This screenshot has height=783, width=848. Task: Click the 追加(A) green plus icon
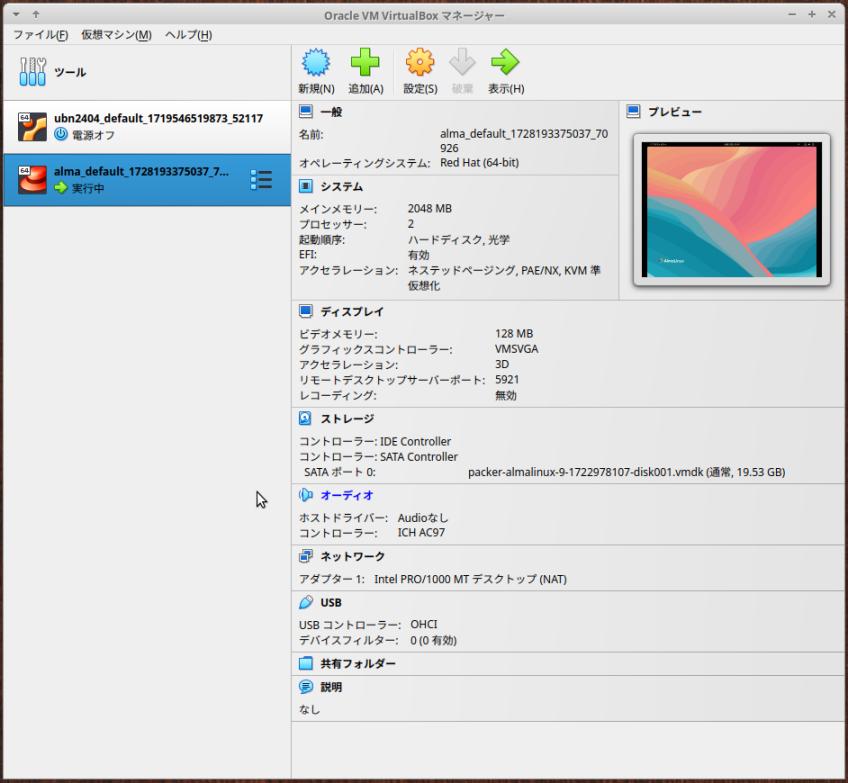[x=365, y=62]
